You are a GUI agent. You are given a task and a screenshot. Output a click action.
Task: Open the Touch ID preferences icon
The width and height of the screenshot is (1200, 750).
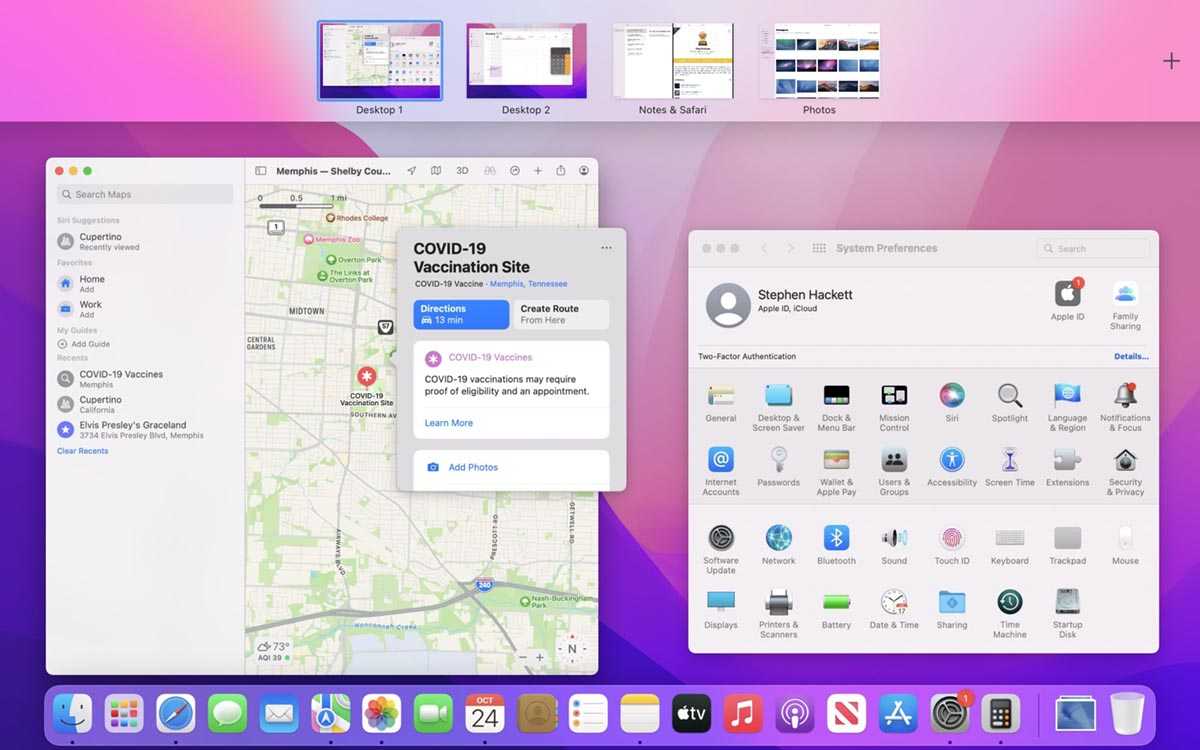point(951,539)
